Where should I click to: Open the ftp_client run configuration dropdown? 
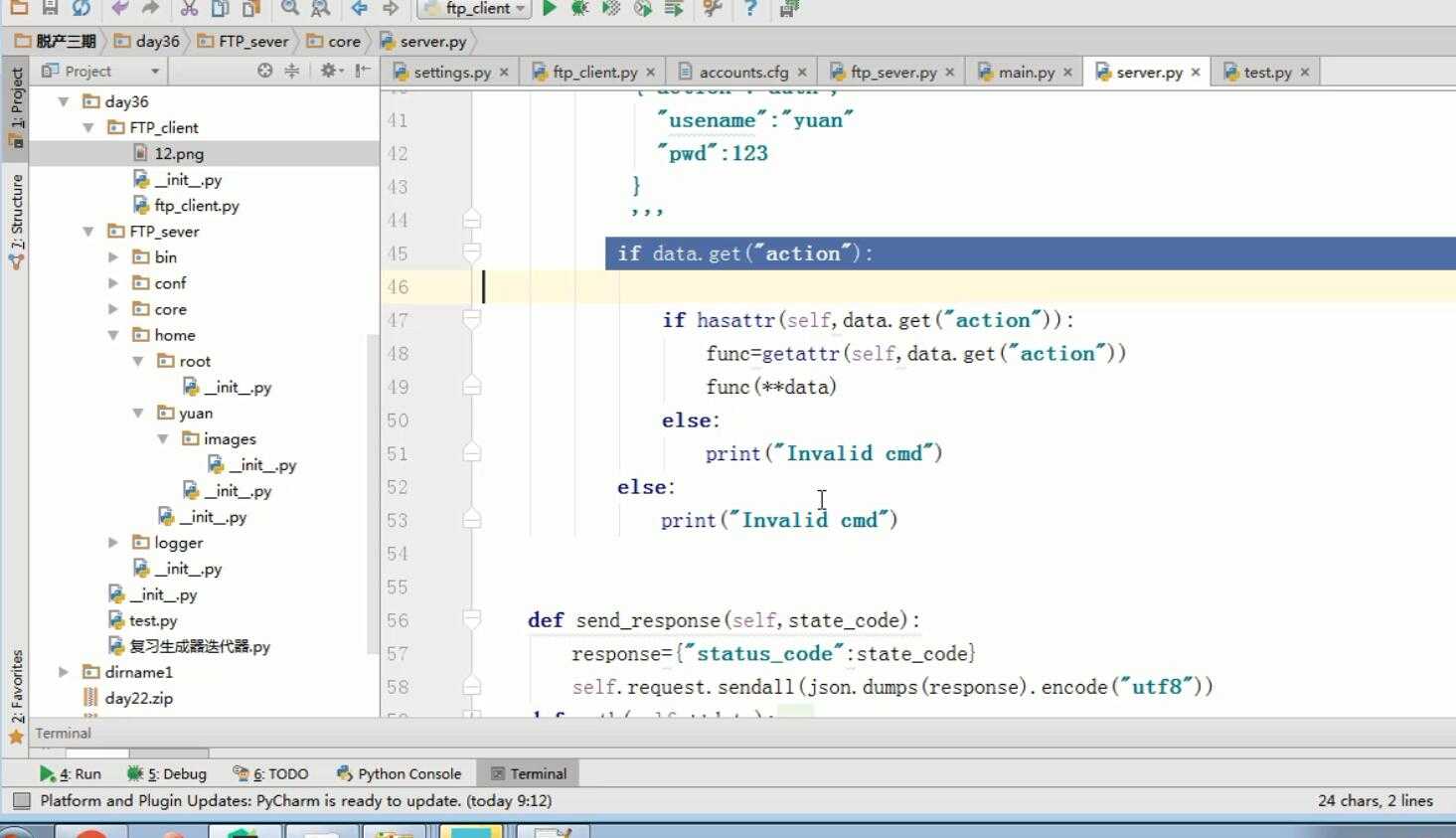pos(473,8)
